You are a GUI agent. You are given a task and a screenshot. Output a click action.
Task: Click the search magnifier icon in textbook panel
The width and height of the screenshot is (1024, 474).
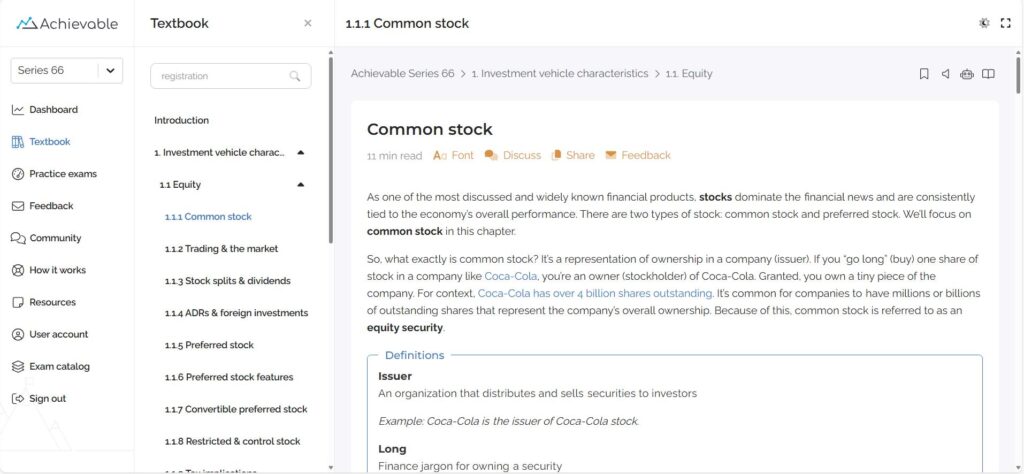click(x=295, y=76)
